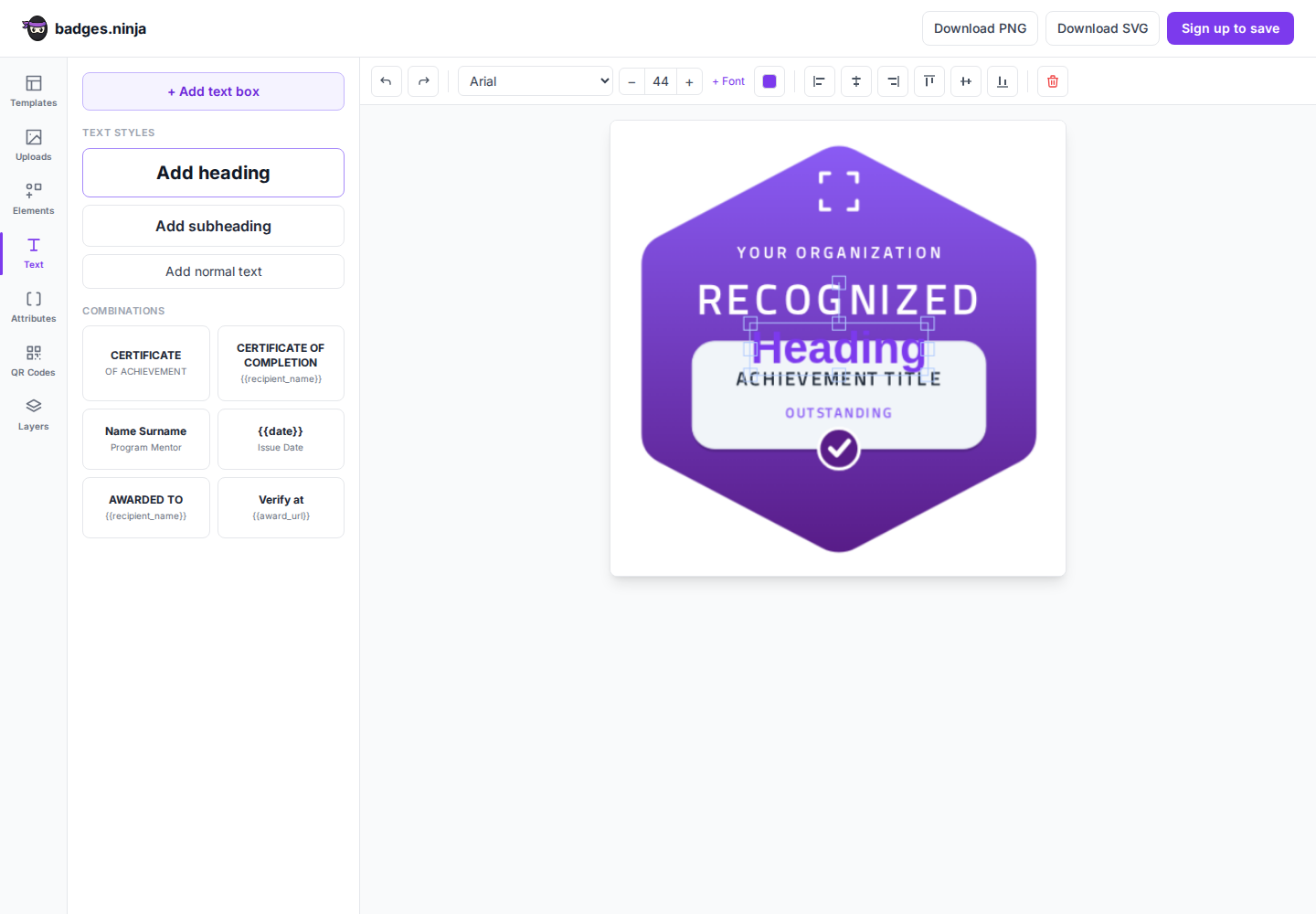Select YOUR ORGANIZATION text on badge

point(839,252)
